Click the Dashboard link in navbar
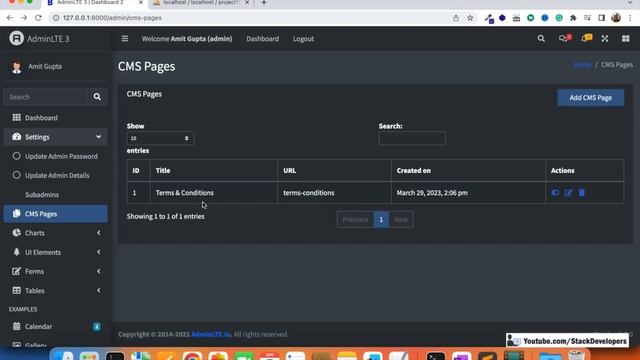Viewport: 640px width, 360px height. coord(262,39)
